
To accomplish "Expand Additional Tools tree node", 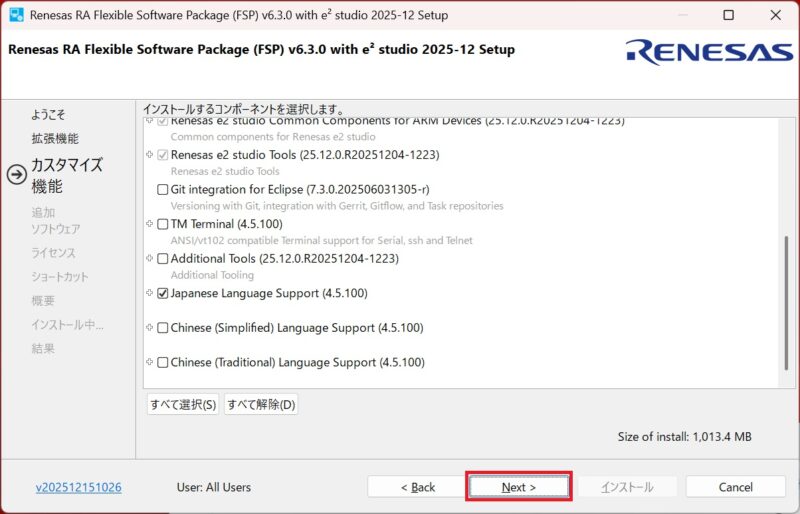I will (x=149, y=258).
